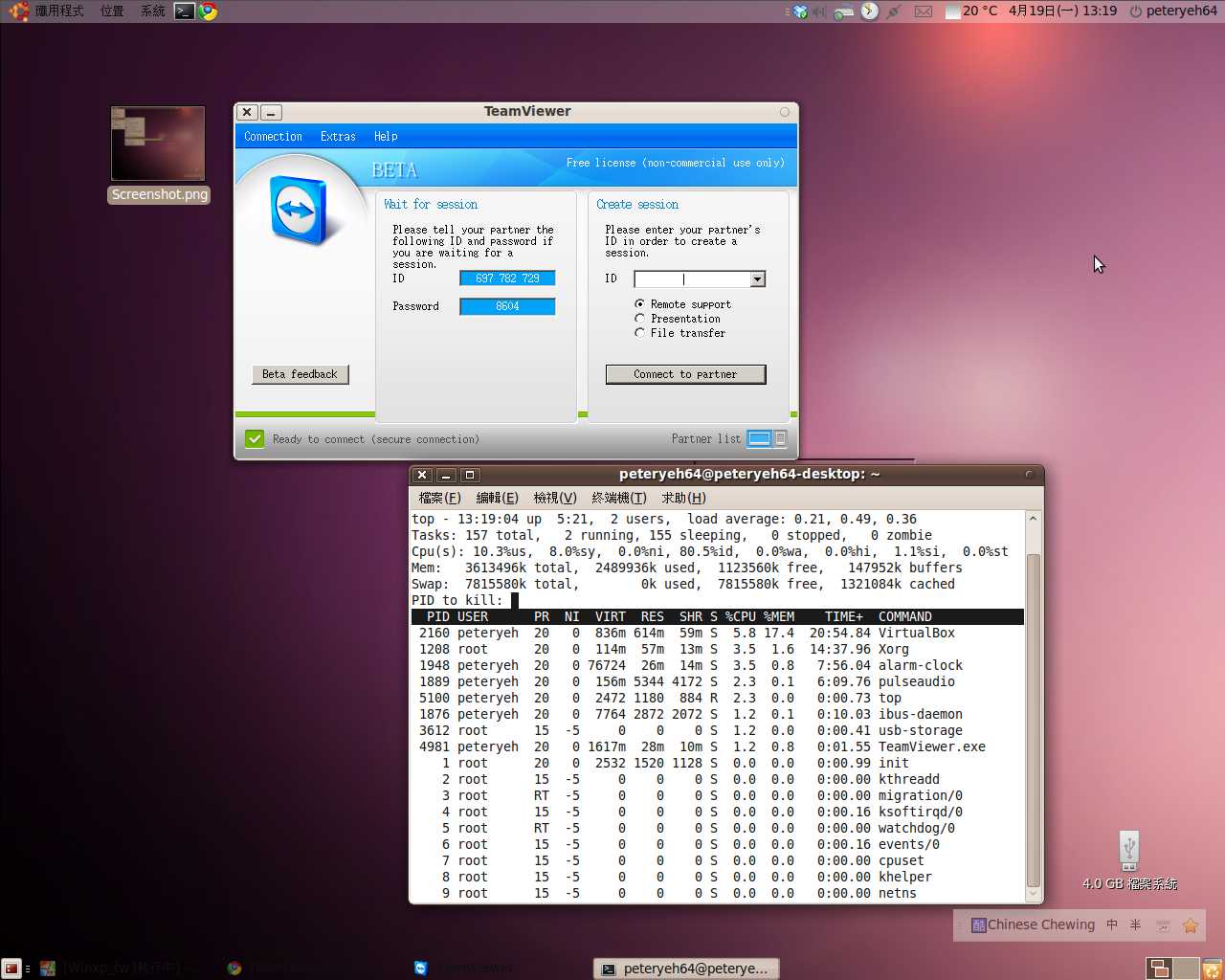Click the workspace switcher

1172,969
